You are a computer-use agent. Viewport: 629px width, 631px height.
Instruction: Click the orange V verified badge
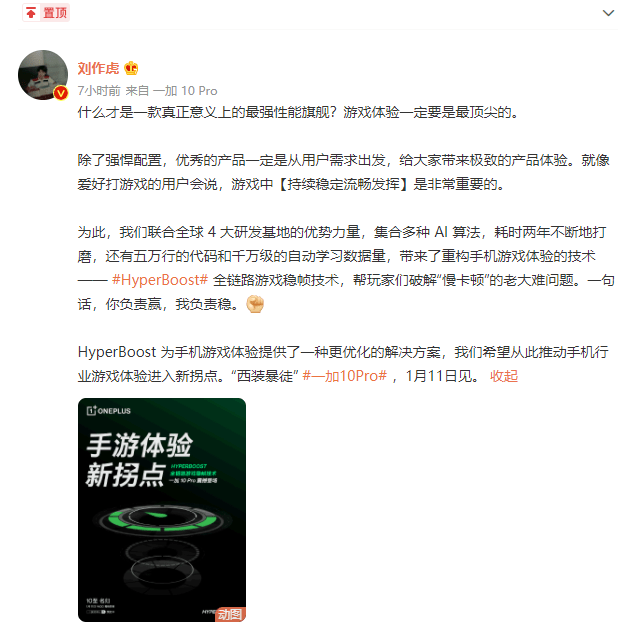point(61,93)
